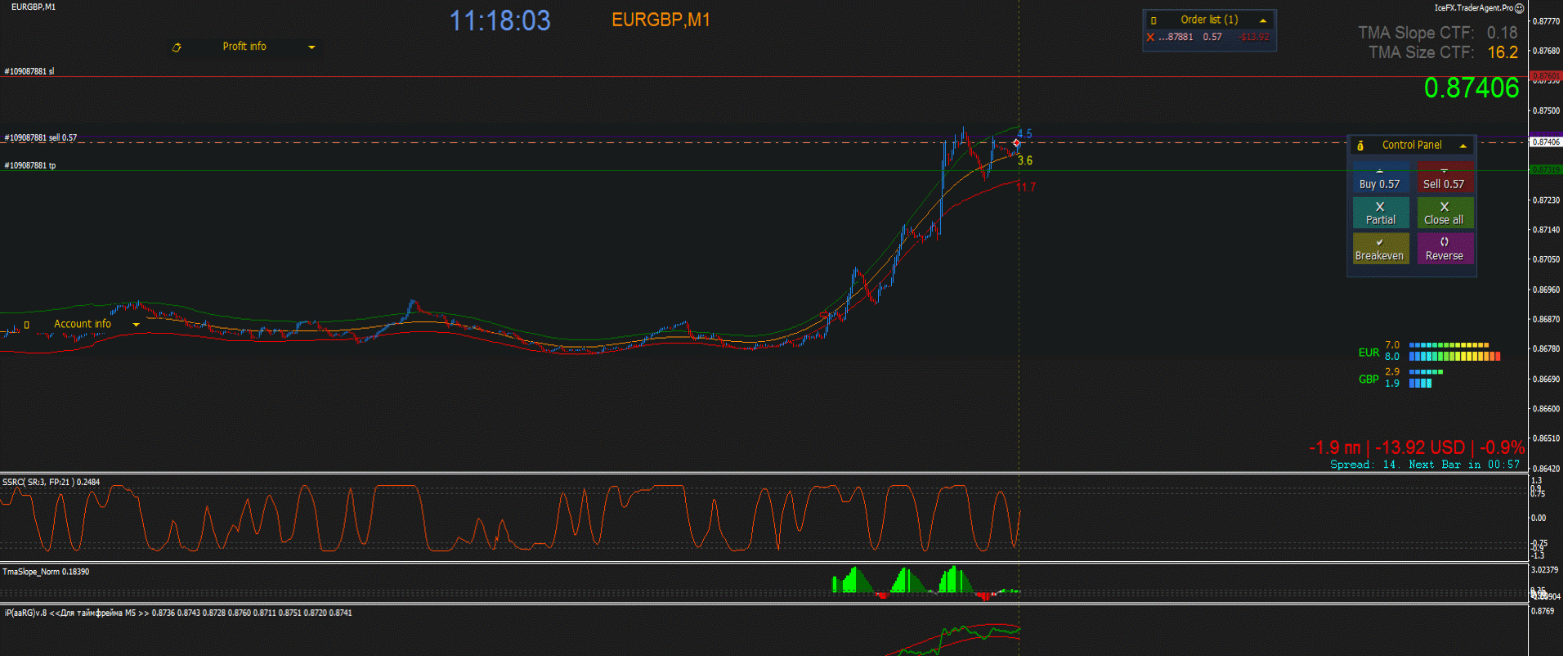
Task: Click the GBP currency strength bar
Action: point(1426,378)
